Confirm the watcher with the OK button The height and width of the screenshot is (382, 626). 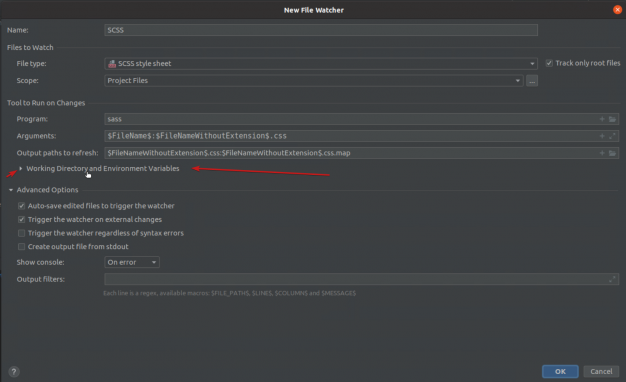[560, 371]
